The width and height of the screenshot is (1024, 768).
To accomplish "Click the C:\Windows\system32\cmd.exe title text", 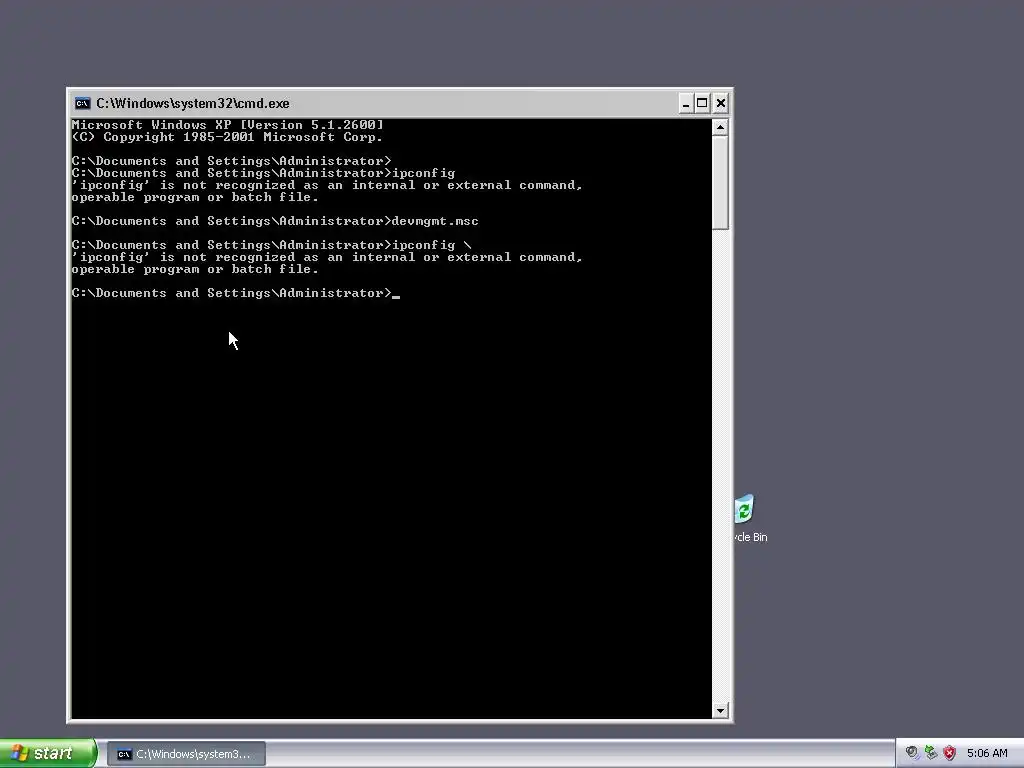I will 193,103.
